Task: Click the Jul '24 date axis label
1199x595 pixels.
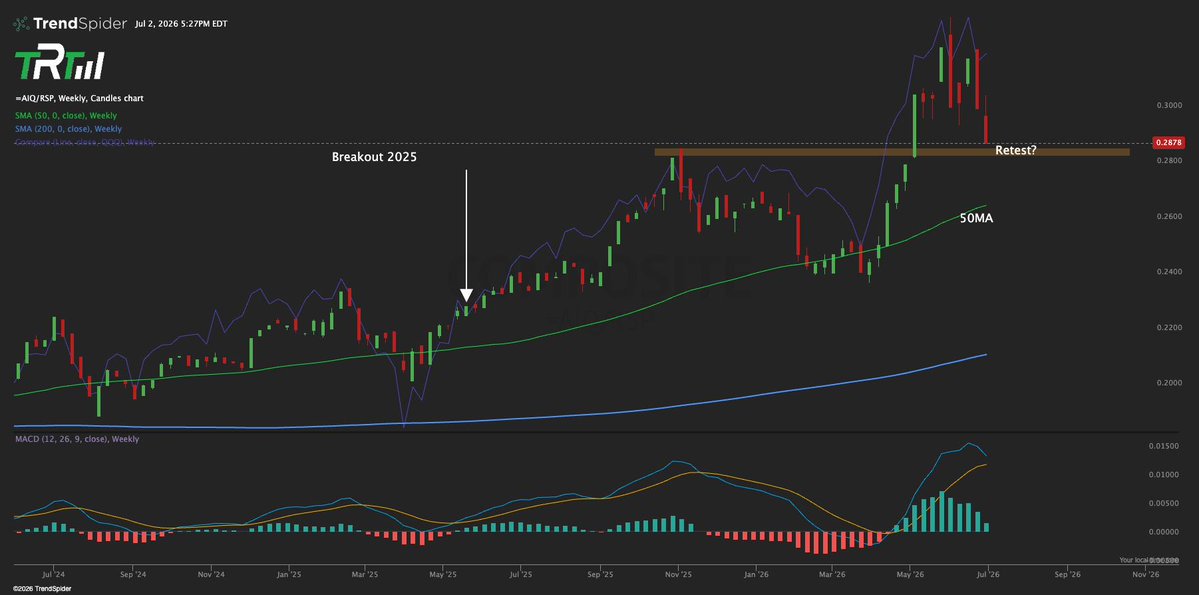Action: (53, 573)
